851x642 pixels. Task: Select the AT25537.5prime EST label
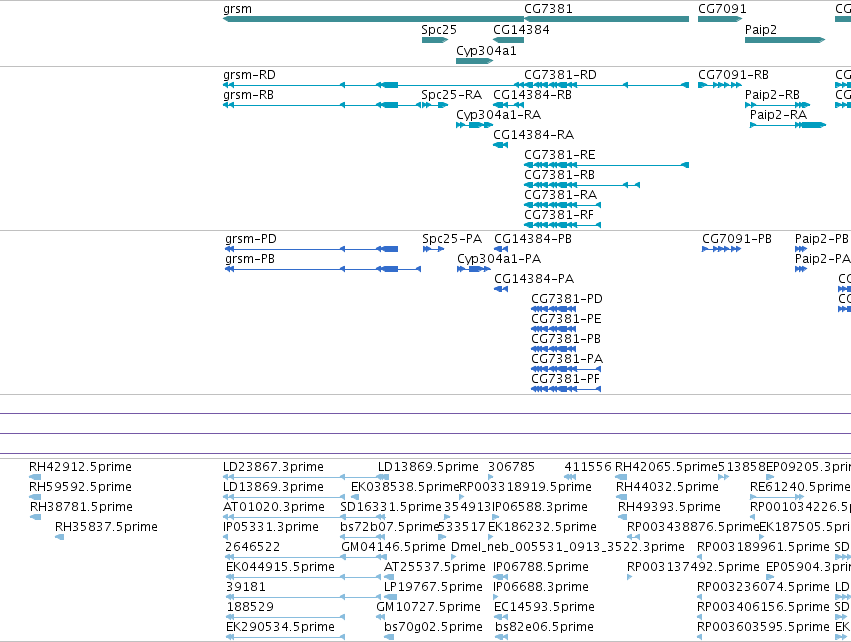tap(435, 567)
